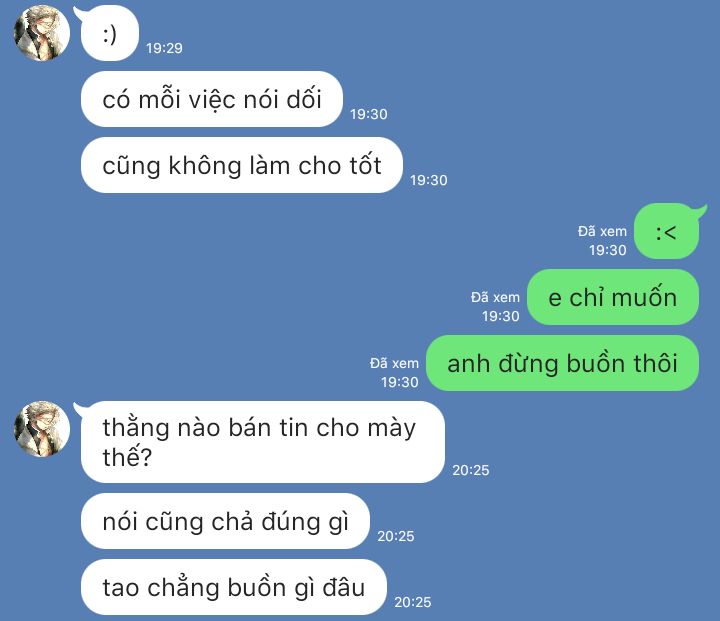The image size is (720, 621).
Task: Click the 19:30 time after "cho tốt"
Action: tap(428, 181)
